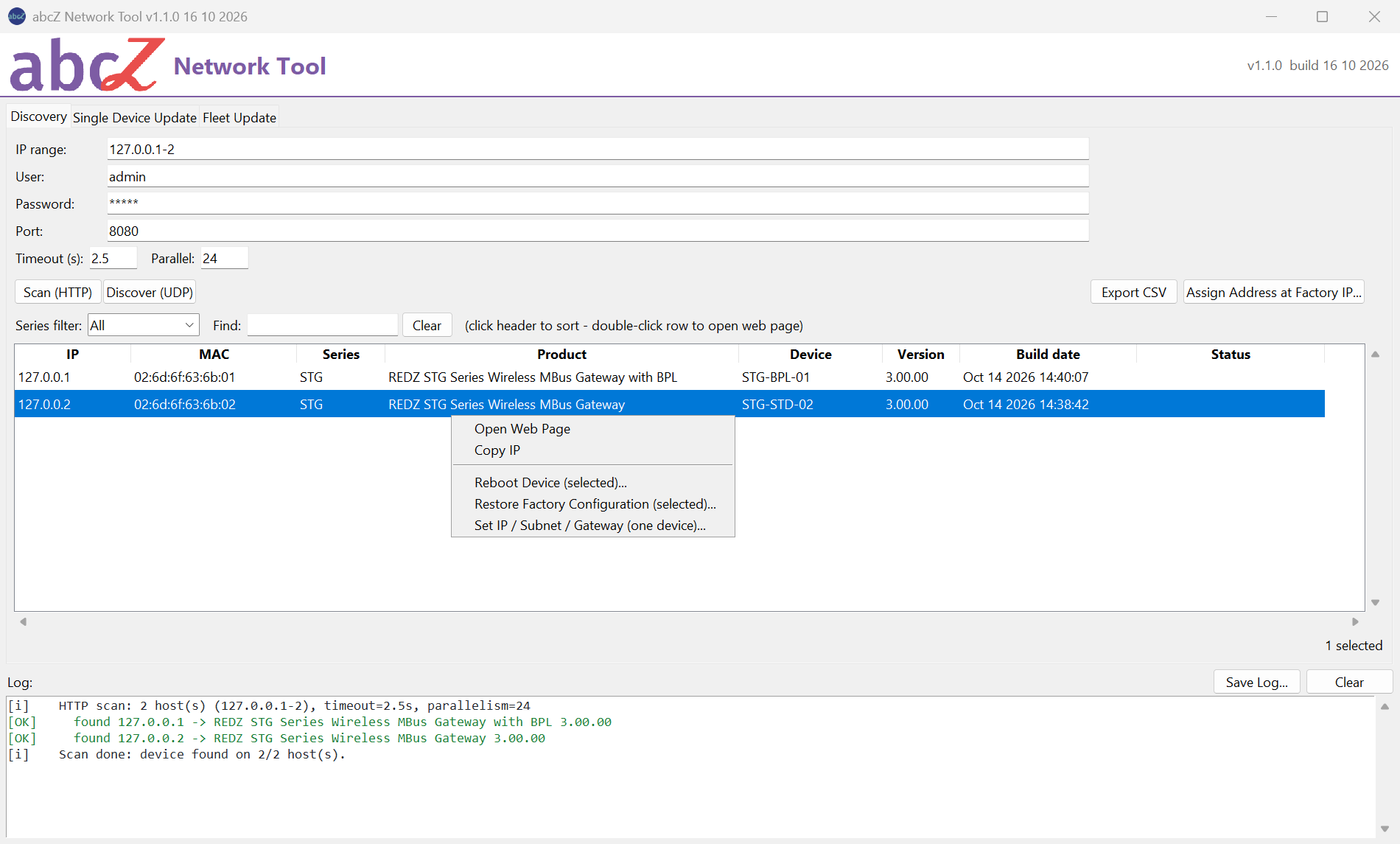This screenshot has width=1400, height=844.
Task: Click the Parallel value box
Action: tap(225, 258)
